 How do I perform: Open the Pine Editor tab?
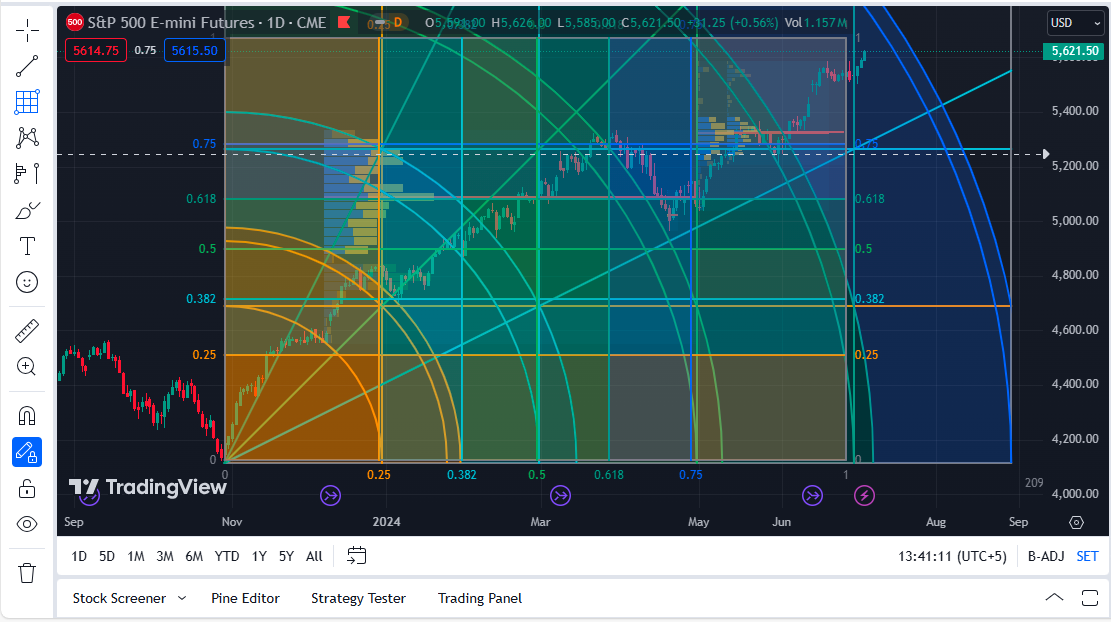pos(245,598)
